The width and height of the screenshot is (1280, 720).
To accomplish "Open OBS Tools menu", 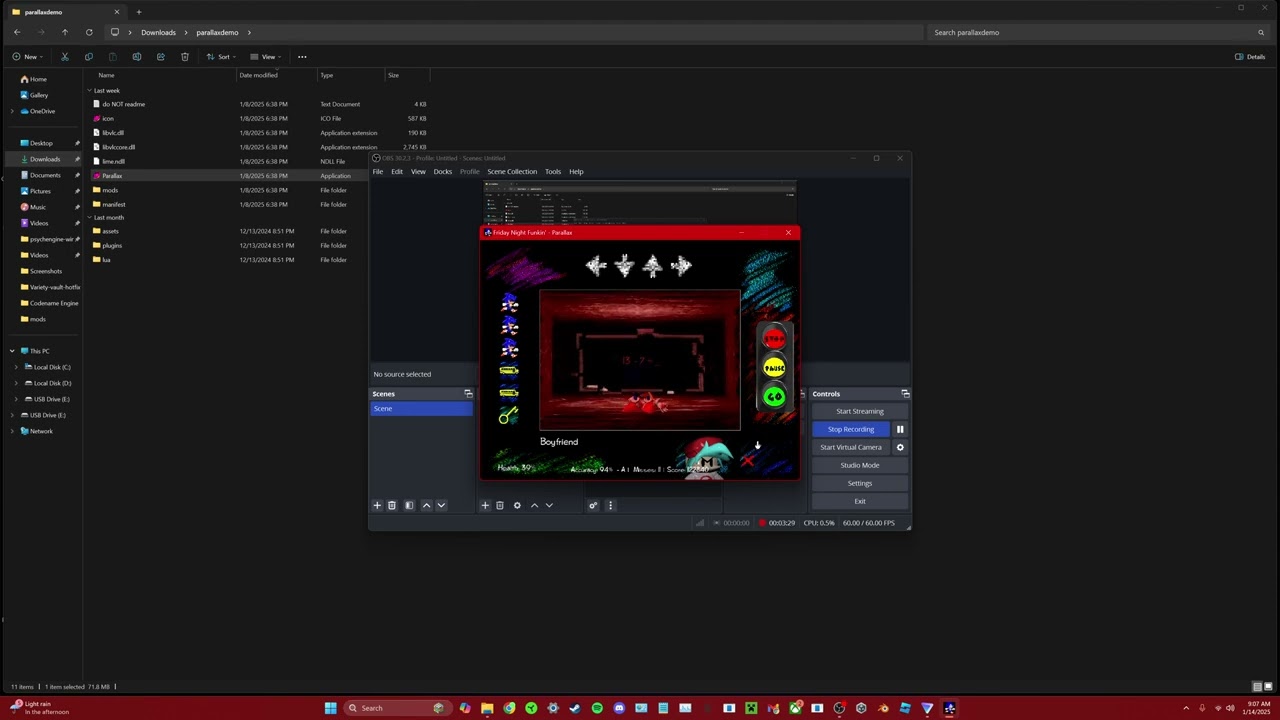I will [x=553, y=172].
